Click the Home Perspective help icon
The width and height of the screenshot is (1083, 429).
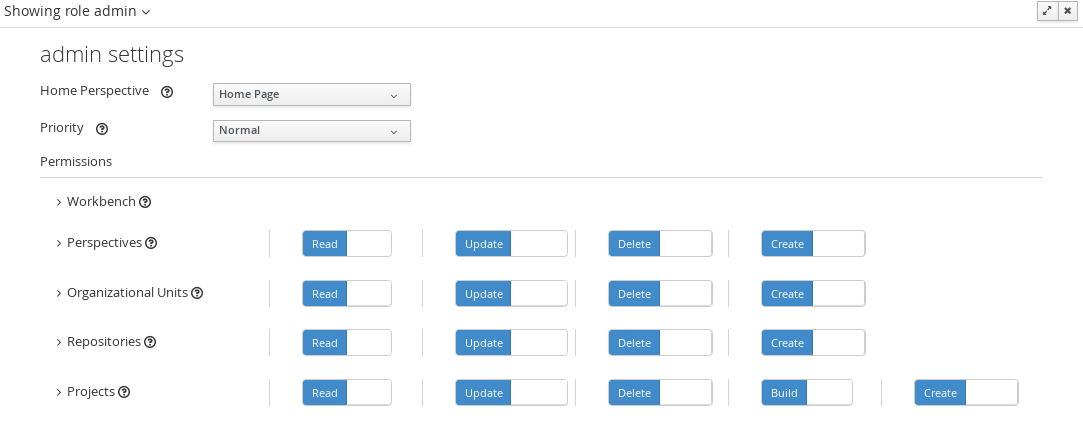click(167, 92)
